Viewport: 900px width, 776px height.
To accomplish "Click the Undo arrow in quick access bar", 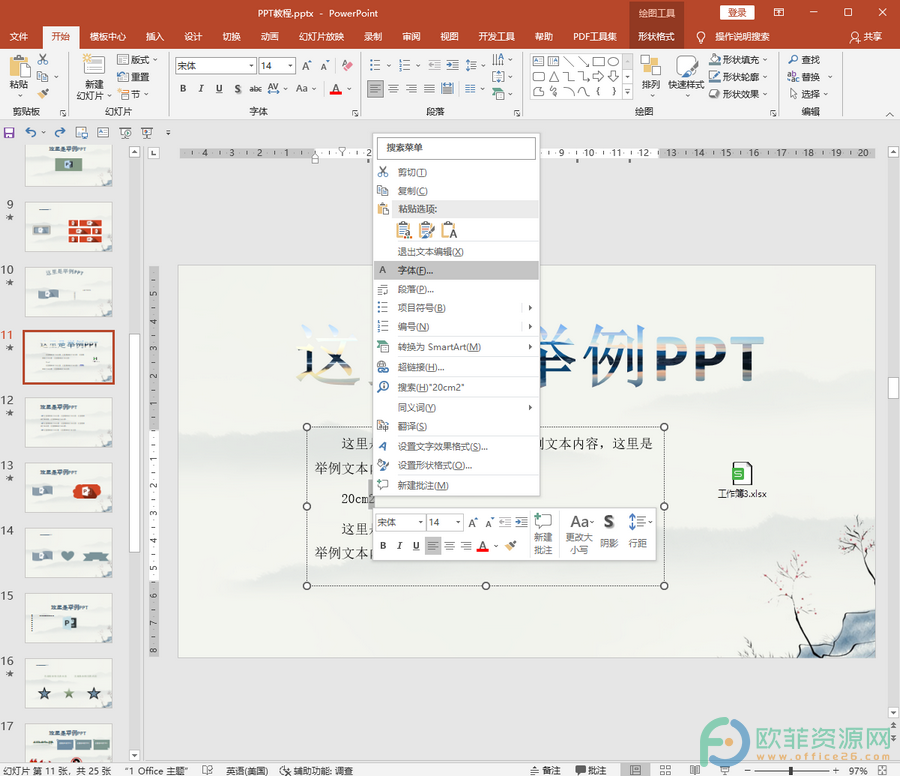I will tap(31, 133).
